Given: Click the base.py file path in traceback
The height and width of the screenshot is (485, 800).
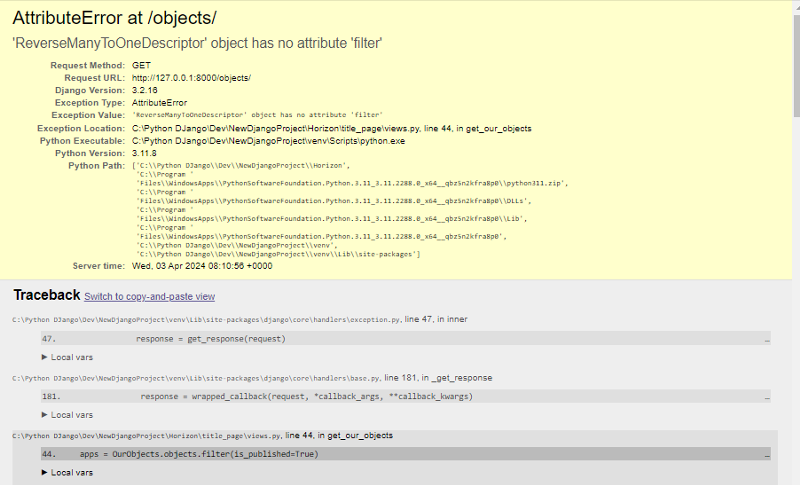Looking at the screenshot, I should (x=196, y=378).
